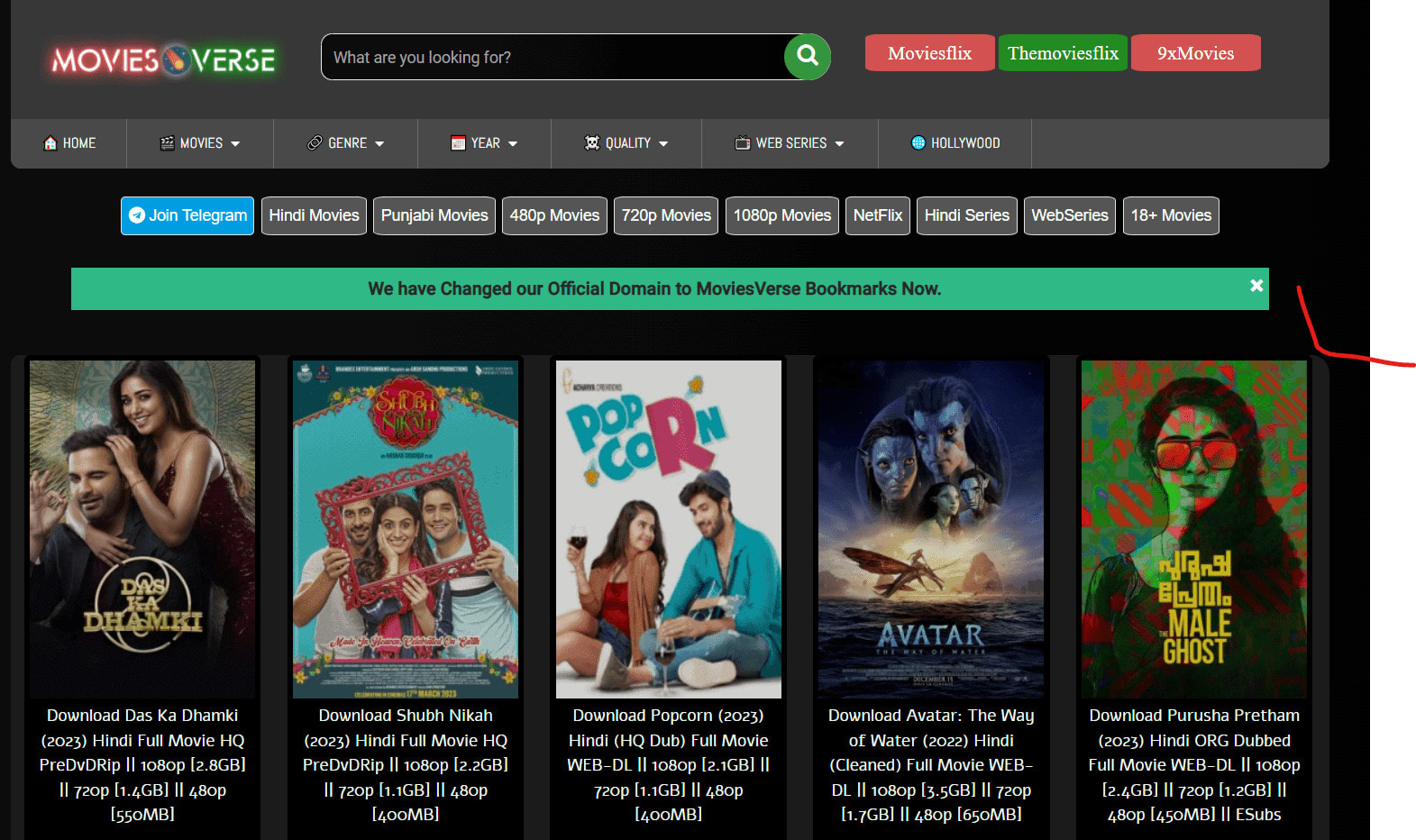
Task: Click the Moviesflix button
Action: (929, 53)
